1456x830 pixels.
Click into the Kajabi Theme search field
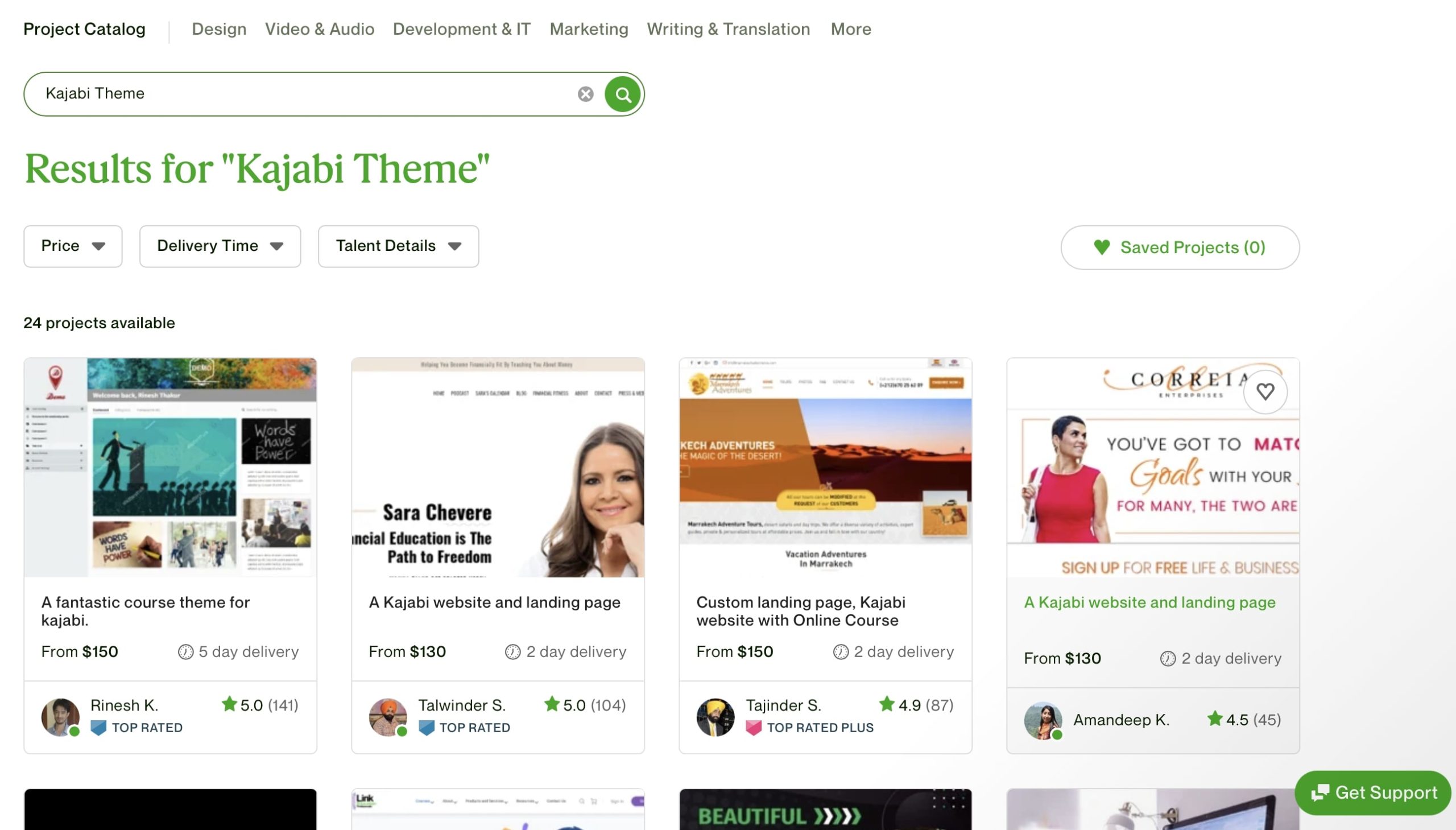point(308,94)
